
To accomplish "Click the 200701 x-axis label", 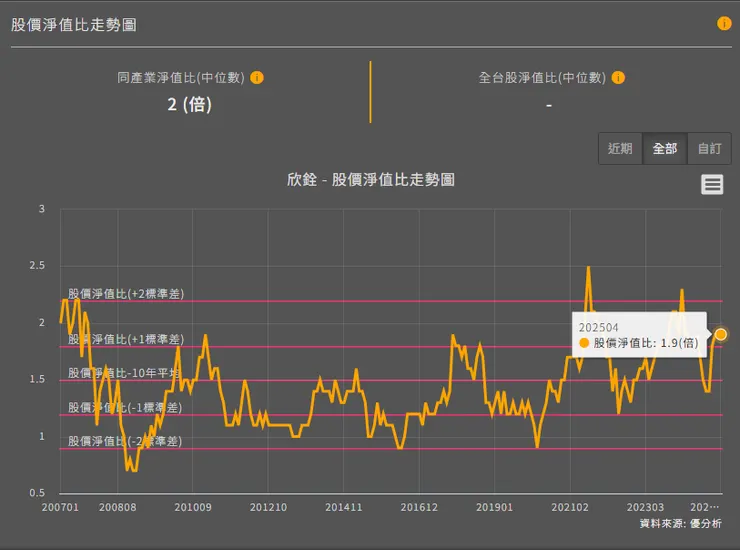I will click(x=60, y=507).
